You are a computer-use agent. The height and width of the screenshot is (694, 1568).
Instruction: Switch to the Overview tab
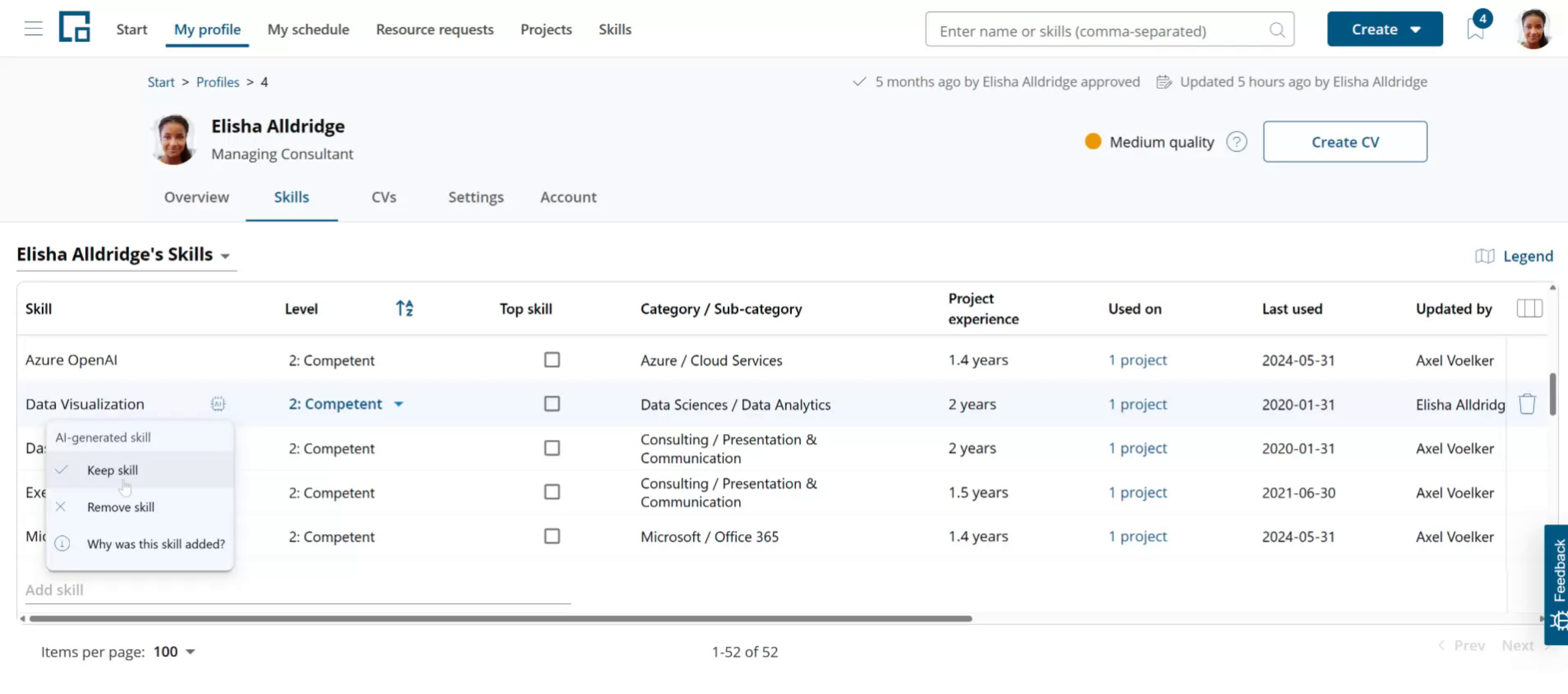pos(196,197)
